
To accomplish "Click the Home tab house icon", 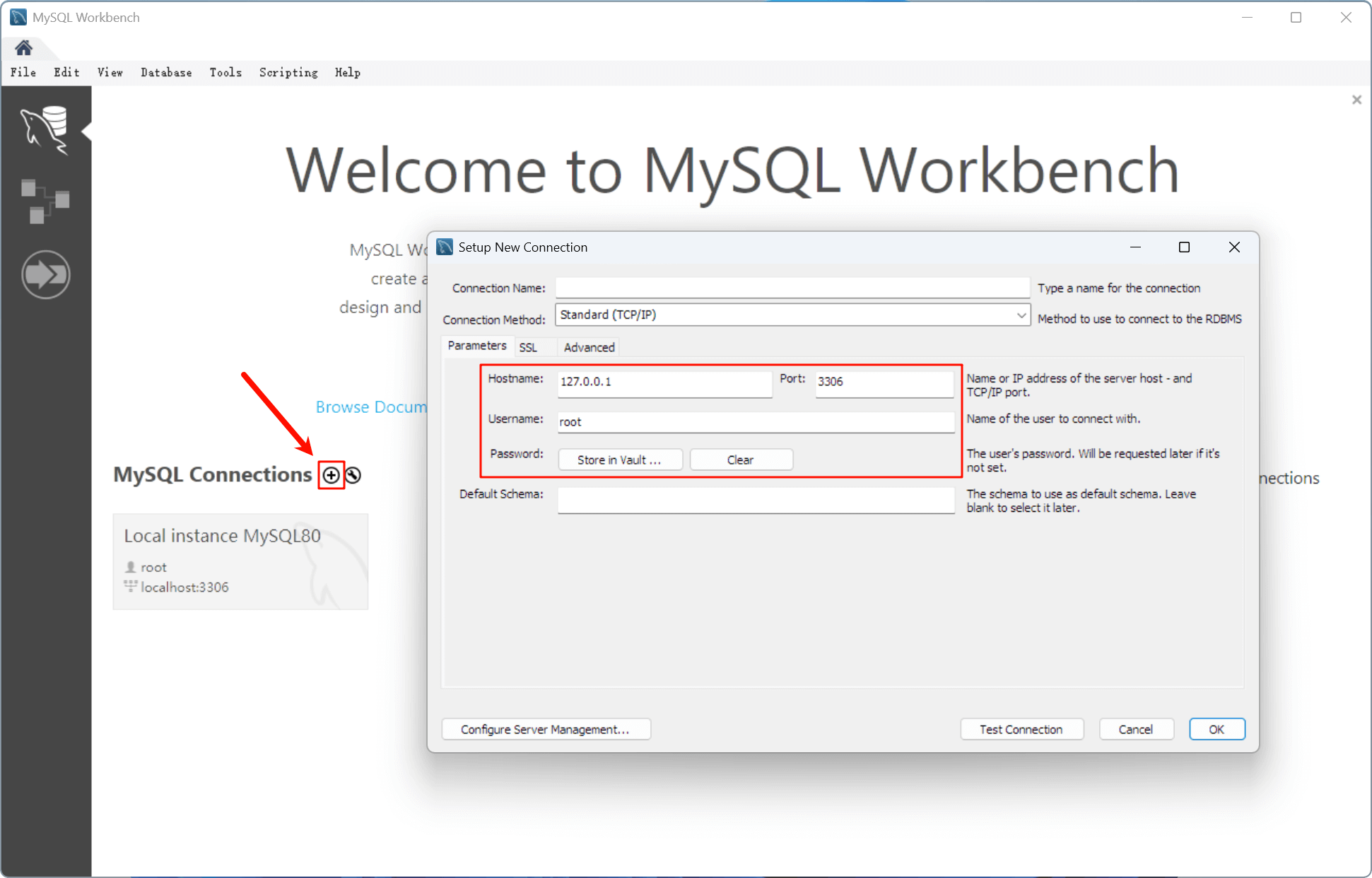I will pos(23,48).
